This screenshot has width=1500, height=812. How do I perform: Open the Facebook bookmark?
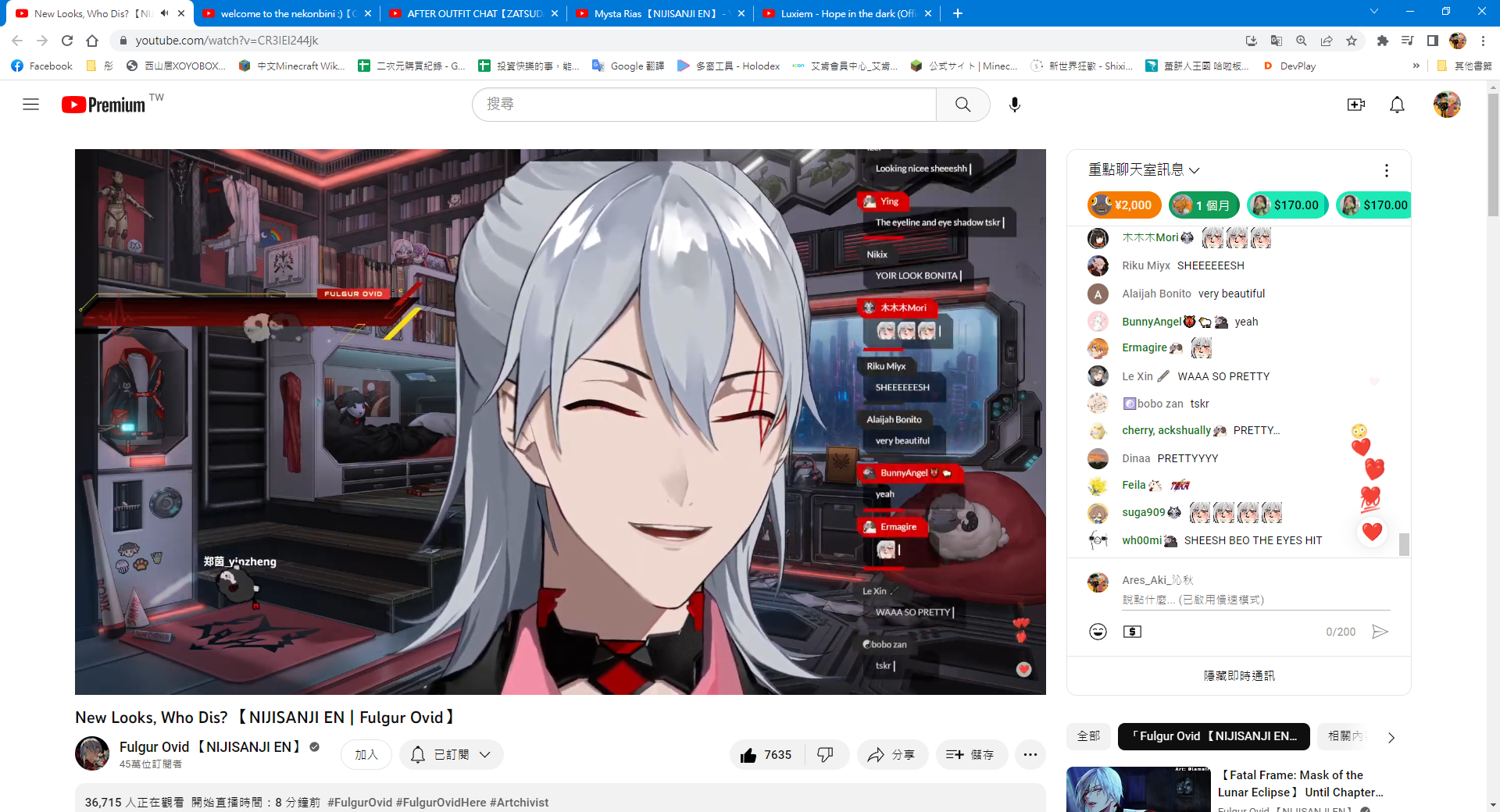coord(42,66)
